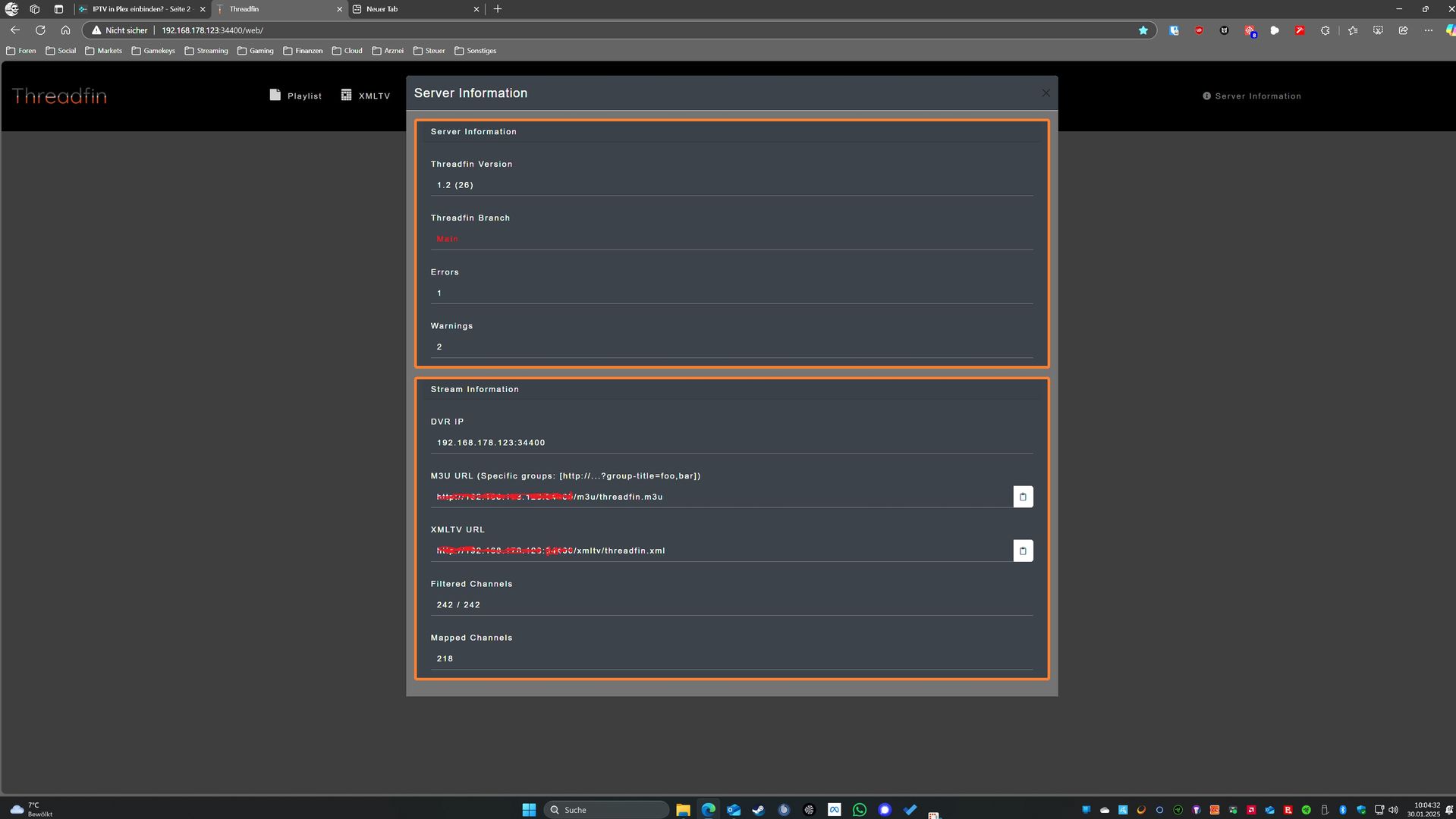Open WhatsApp from the taskbar
Screen dimensions: 1456x819
(859, 810)
